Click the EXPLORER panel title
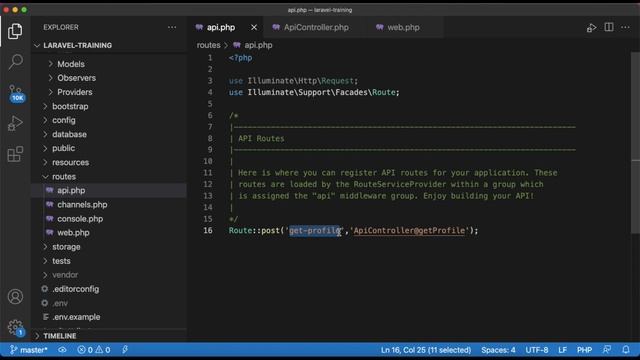 tap(61, 27)
